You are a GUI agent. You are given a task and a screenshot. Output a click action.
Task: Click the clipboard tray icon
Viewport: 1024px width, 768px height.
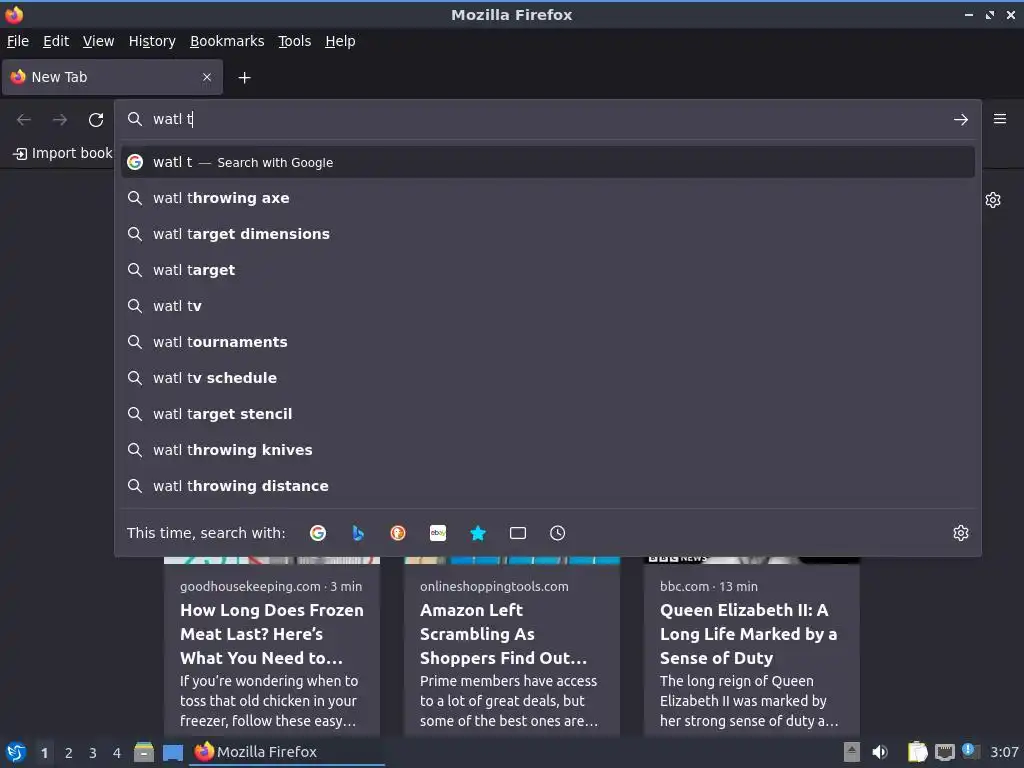917,752
